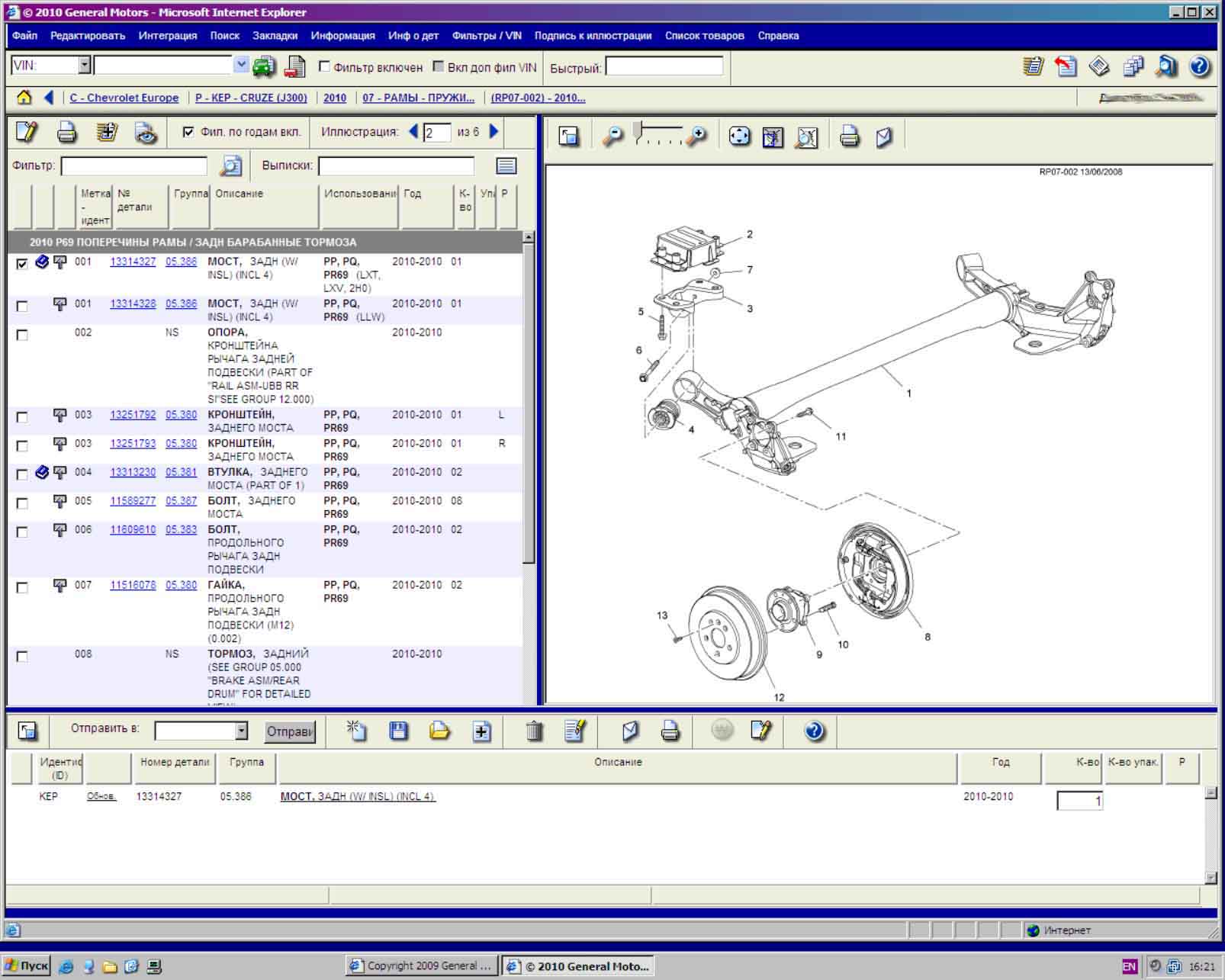Image resolution: width=1225 pixels, height=980 pixels.
Task: Expand the 'Отправить в' dropdown
Action: pyautogui.click(x=241, y=731)
